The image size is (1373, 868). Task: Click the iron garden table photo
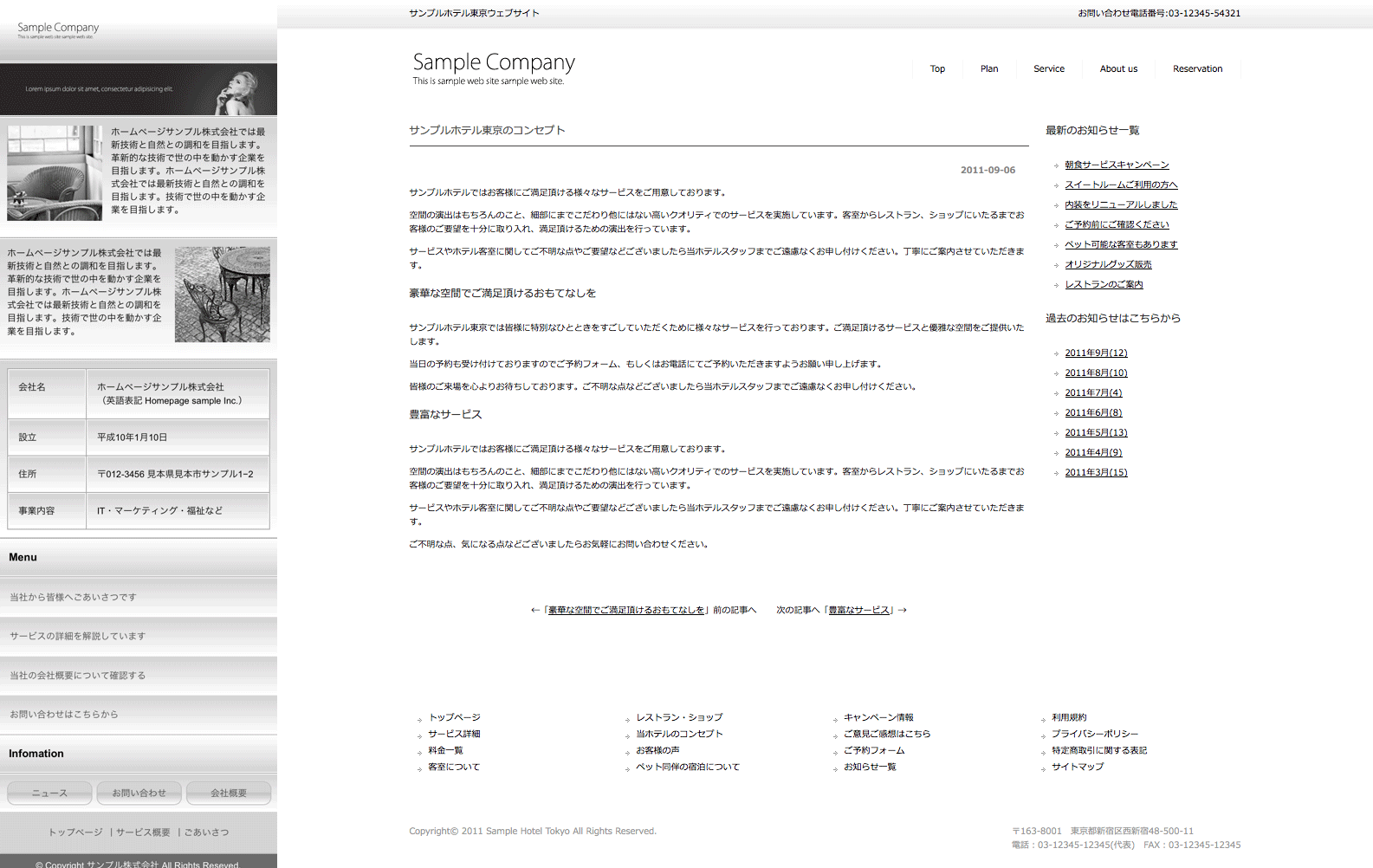point(222,295)
